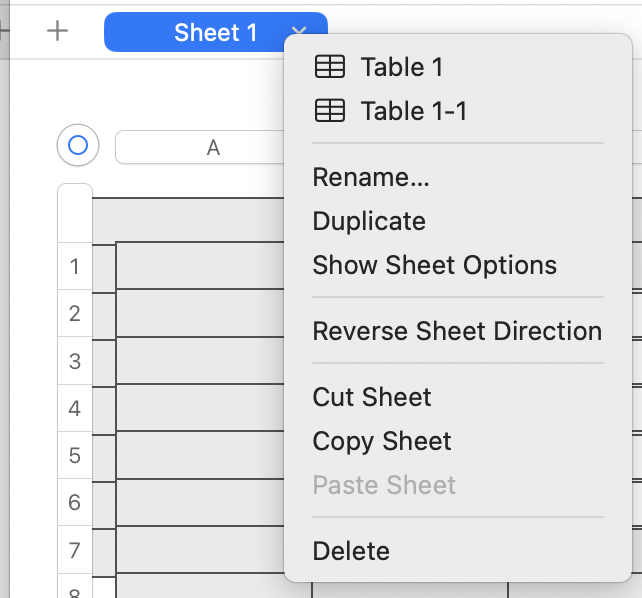
Task: Choose Table 1 in the menu
Action: [401, 67]
